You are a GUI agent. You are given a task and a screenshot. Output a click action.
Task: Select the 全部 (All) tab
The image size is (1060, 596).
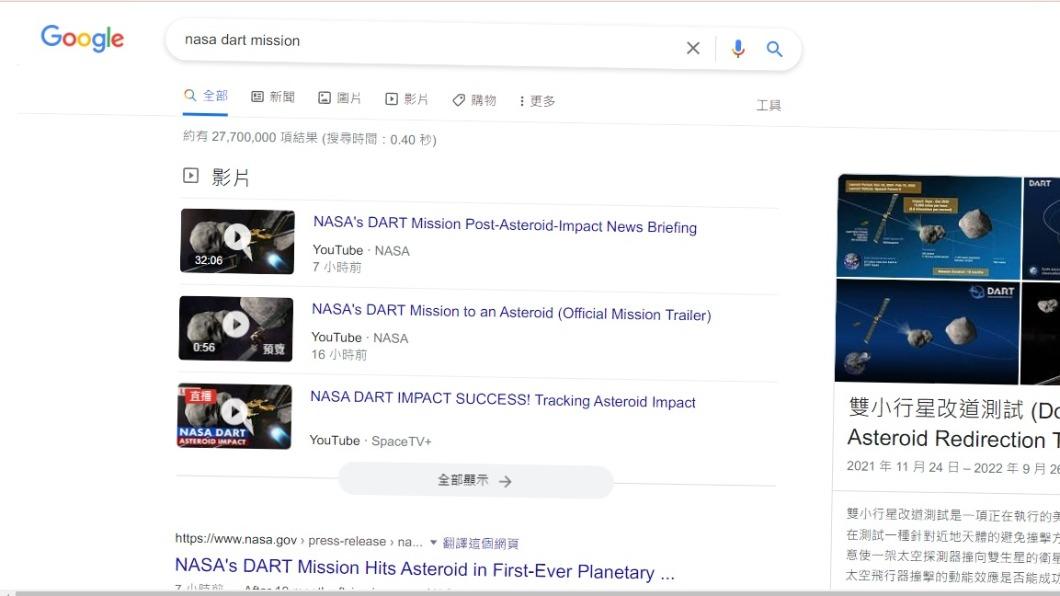[x=206, y=96]
